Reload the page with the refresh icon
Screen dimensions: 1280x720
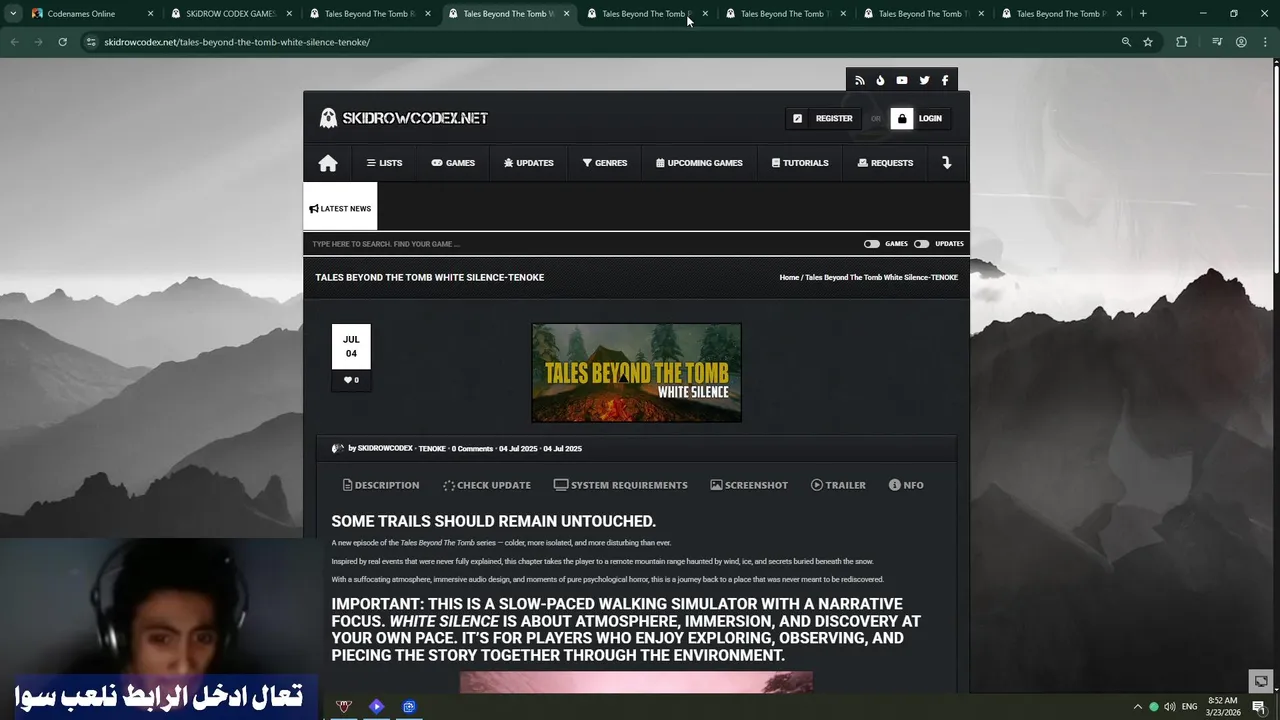click(x=62, y=42)
